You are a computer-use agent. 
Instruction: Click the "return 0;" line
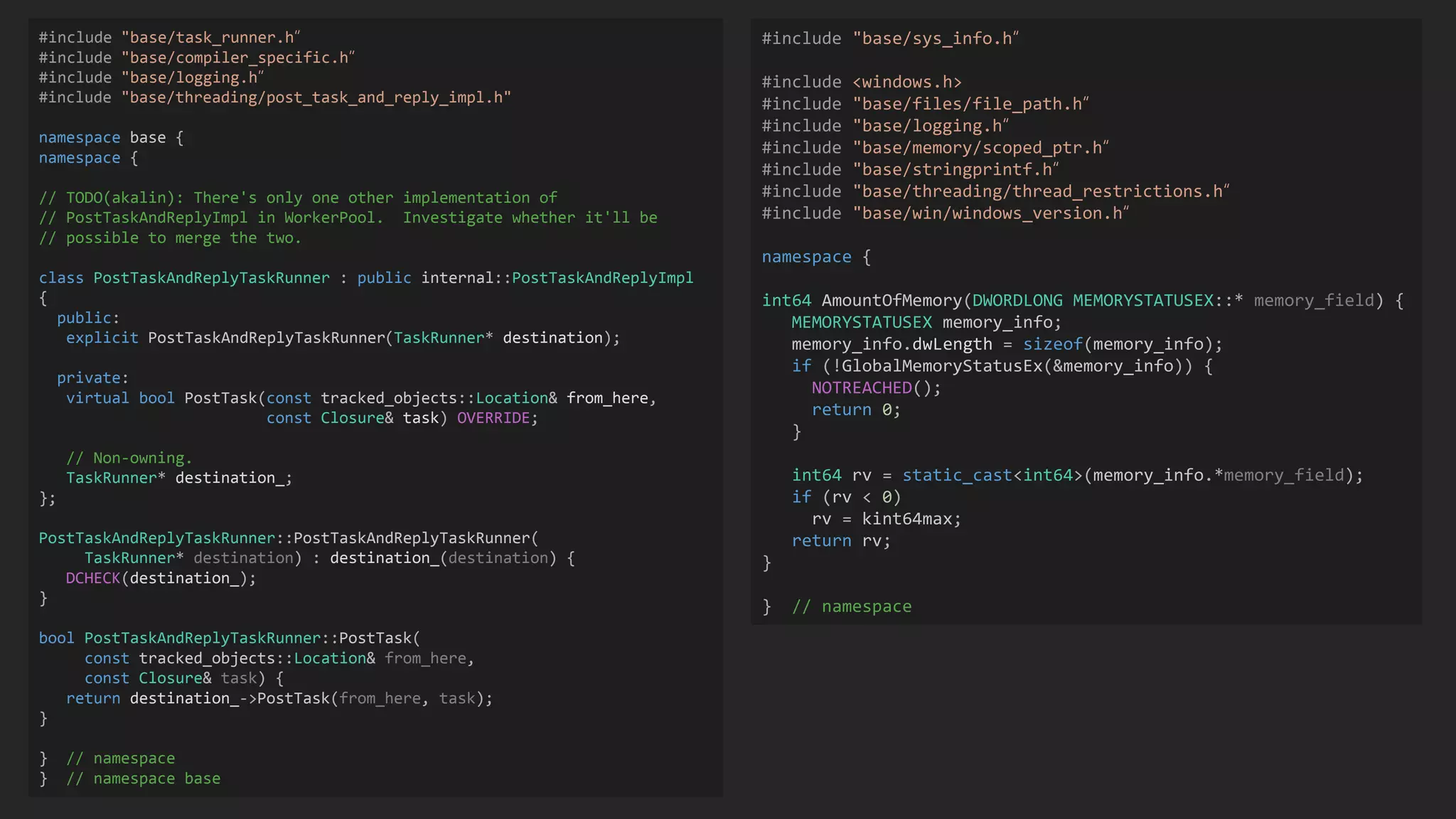tap(856, 410)
